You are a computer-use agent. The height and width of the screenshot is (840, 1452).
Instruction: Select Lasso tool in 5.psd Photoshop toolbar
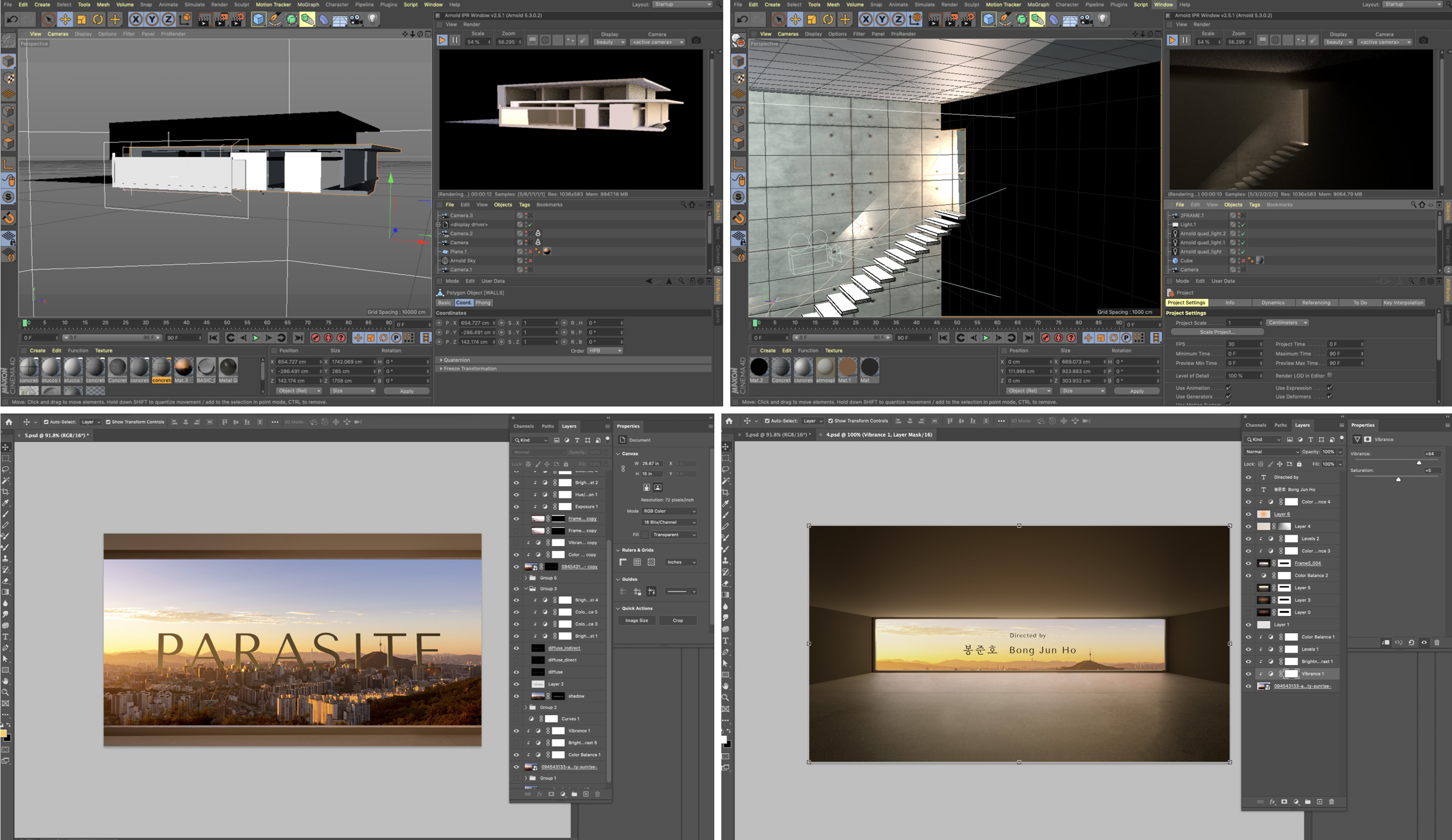click(6, 470)
